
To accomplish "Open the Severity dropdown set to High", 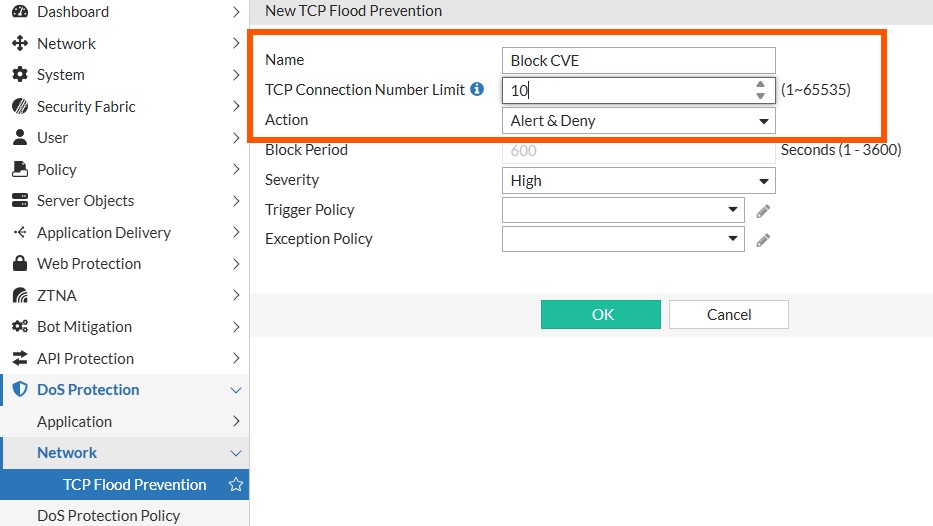I will (638, 181).
